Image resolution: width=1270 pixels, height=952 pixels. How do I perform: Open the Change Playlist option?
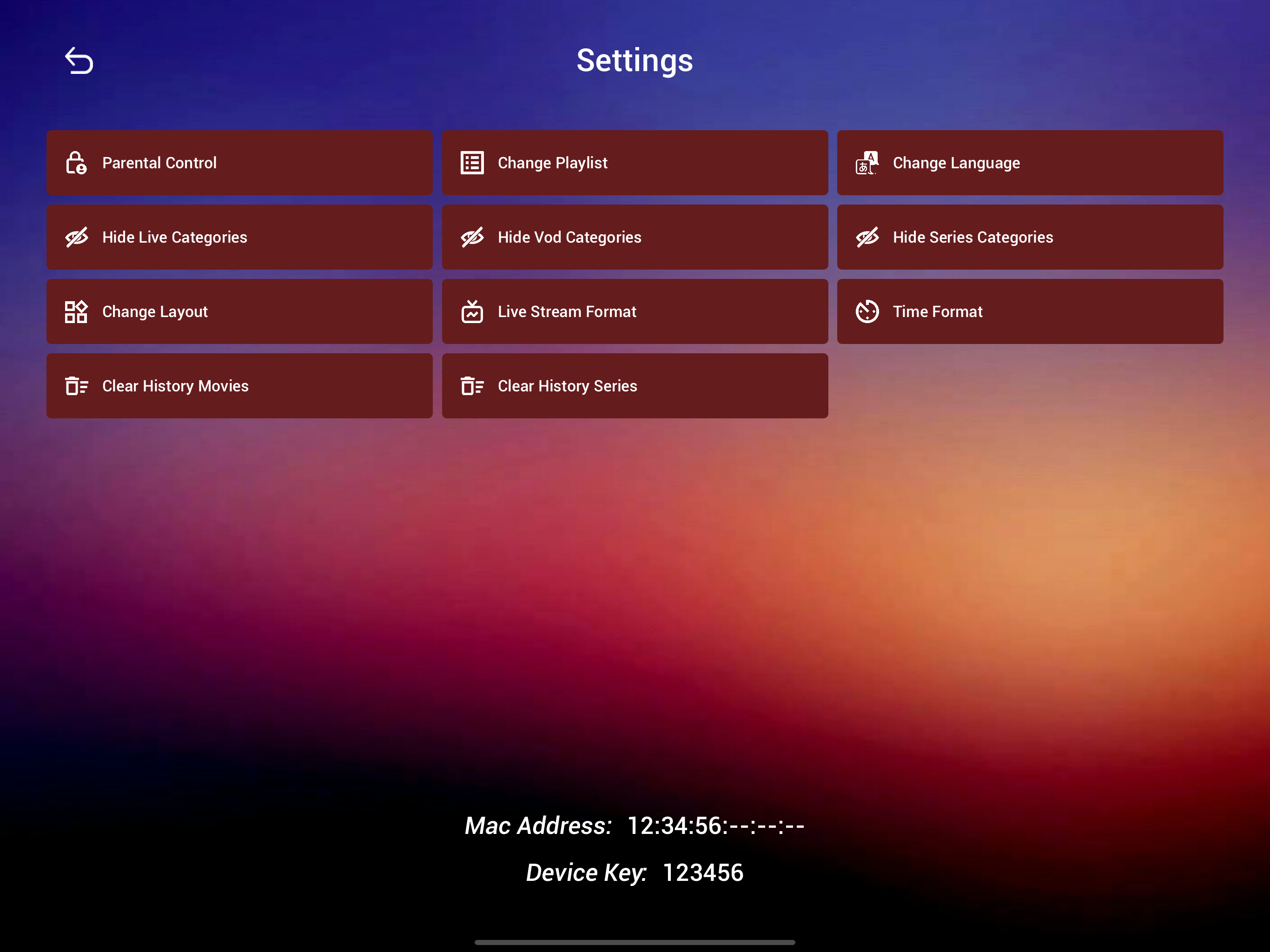[635, 163]
